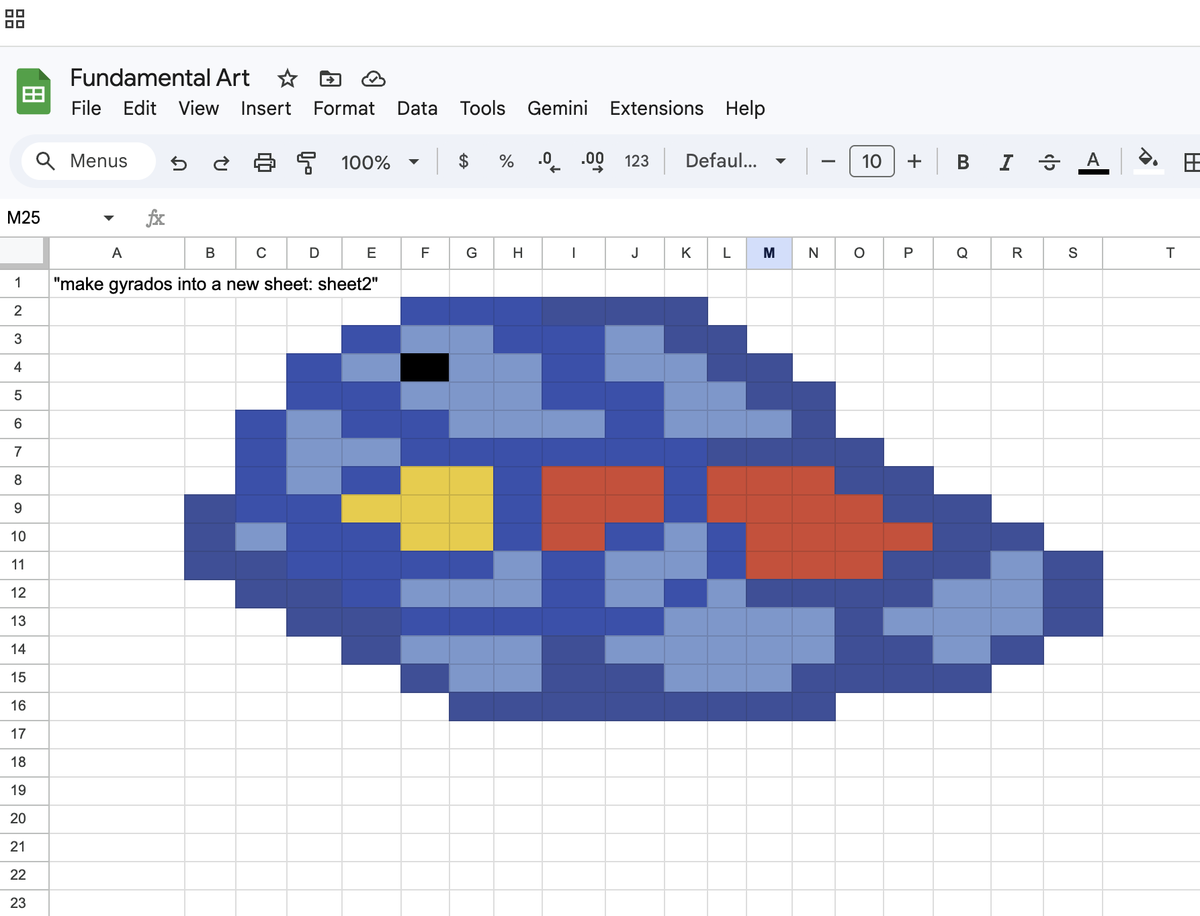Expand the Name box dropdown arrow
Screen dimensions: 1200x916
click(x=108, y=218)
